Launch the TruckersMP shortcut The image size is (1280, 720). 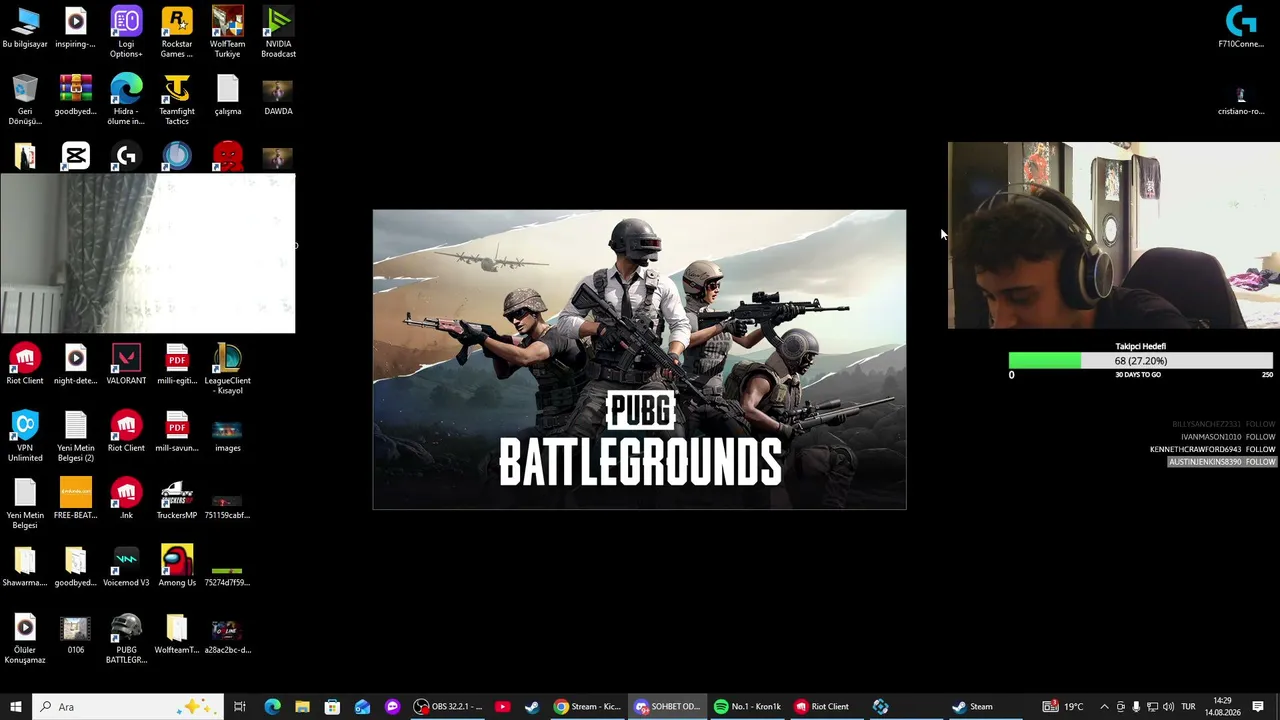pyautogui.click(x=177, y=500)
